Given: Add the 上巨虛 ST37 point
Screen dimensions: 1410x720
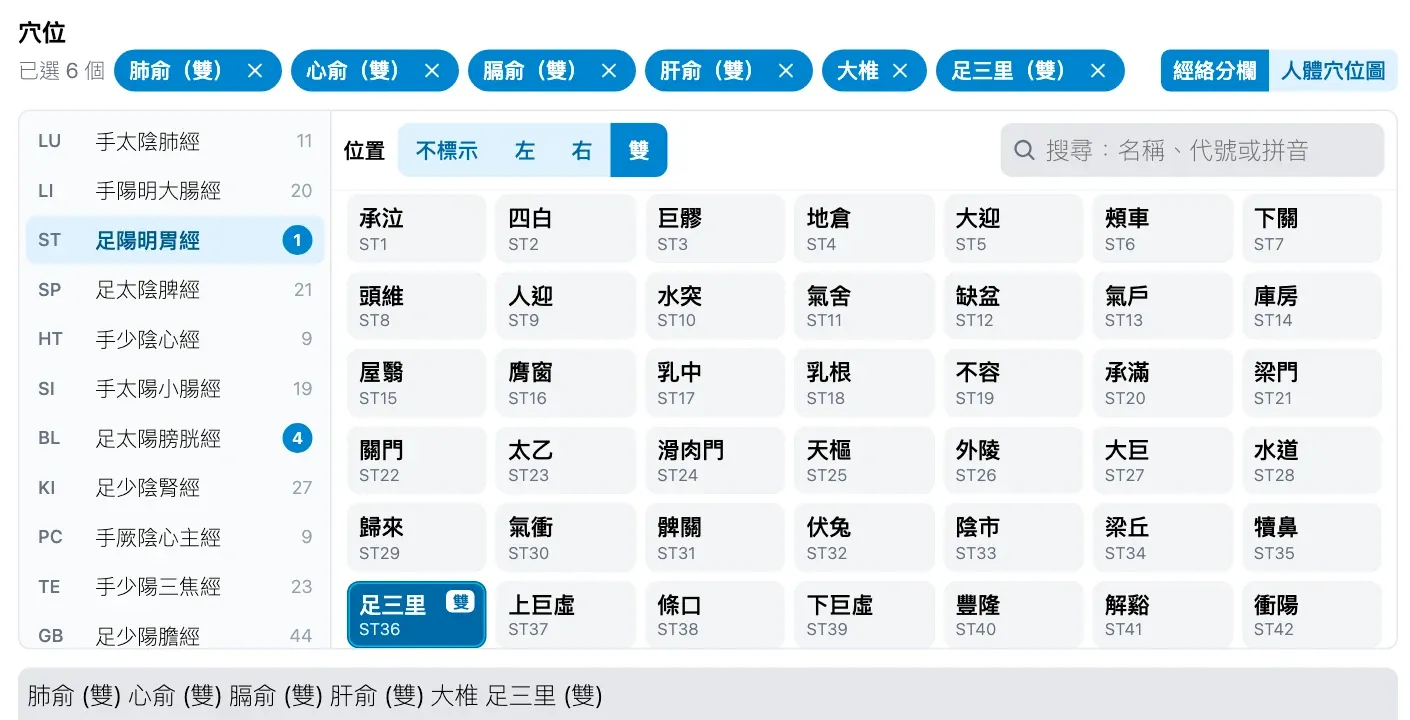Looking at the screenshot, I should 566,615.
